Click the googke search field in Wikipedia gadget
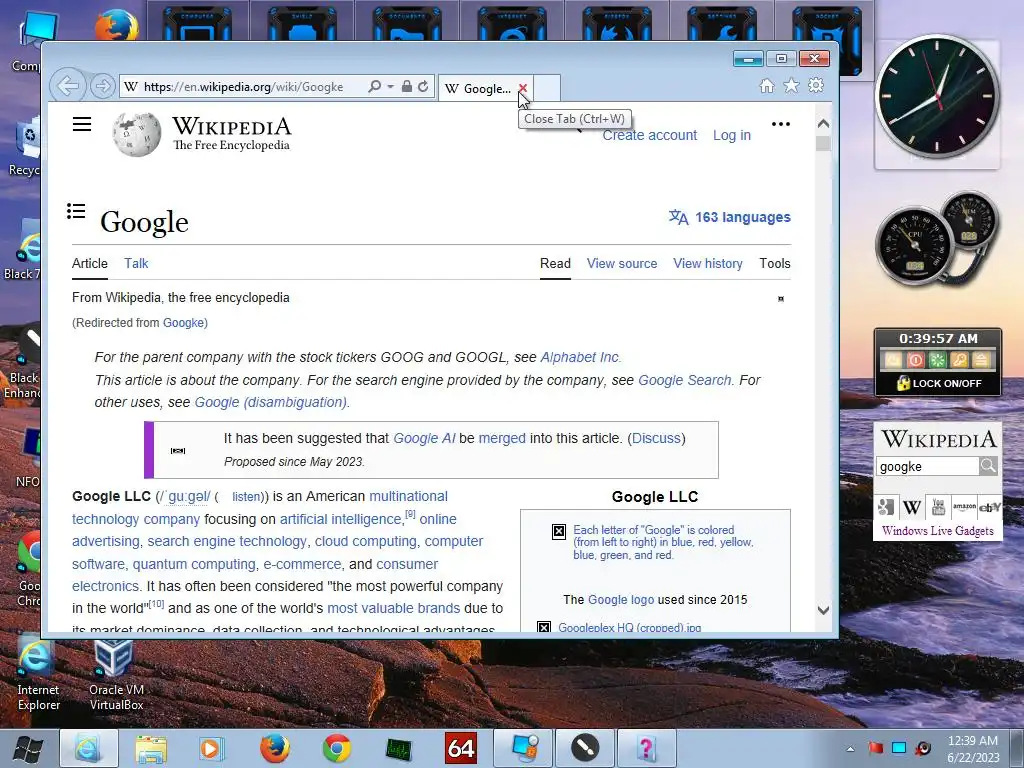This screenshot has width=1024, height=768. click(927, 466)
